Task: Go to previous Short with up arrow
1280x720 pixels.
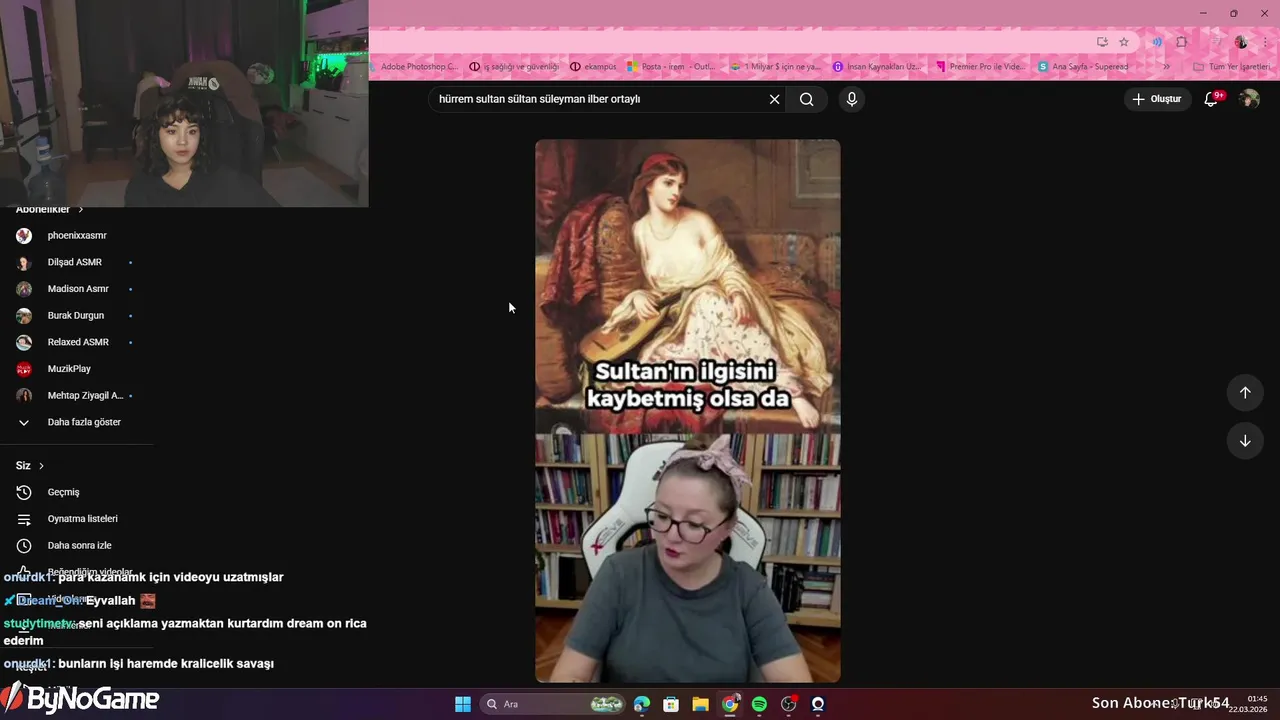Action: tap(1245, 393)
